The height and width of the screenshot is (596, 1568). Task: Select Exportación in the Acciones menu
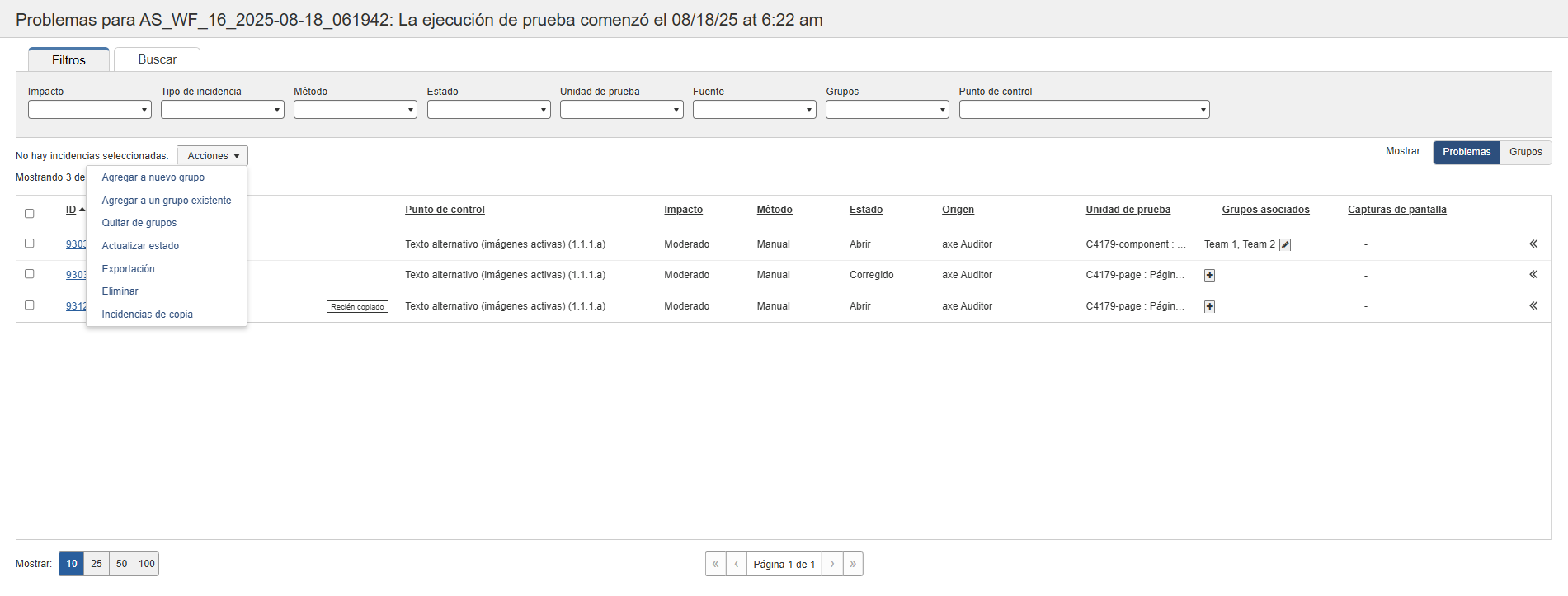[x=128, y=269]
